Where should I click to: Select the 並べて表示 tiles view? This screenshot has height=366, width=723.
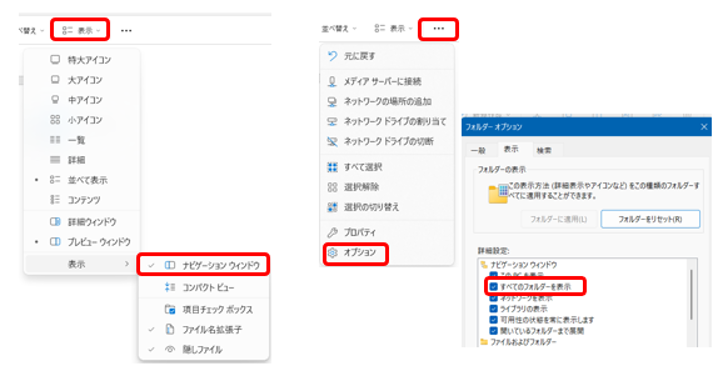point(82,180)
